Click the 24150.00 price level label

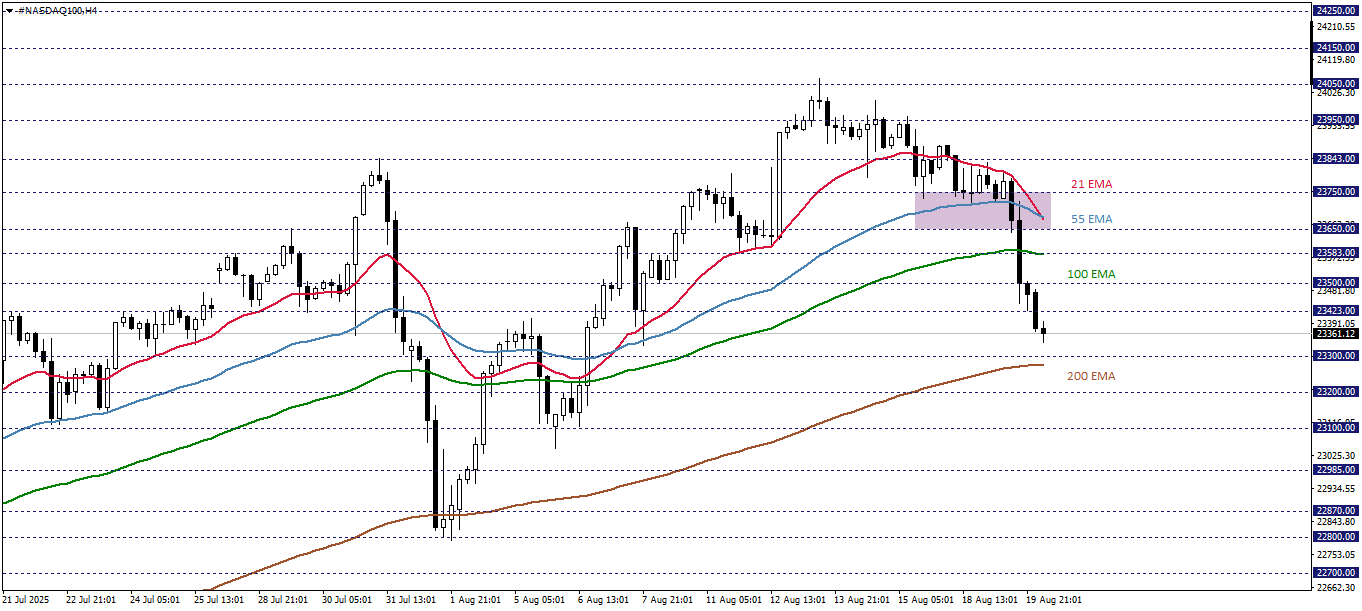click(x=1336, y=47)
